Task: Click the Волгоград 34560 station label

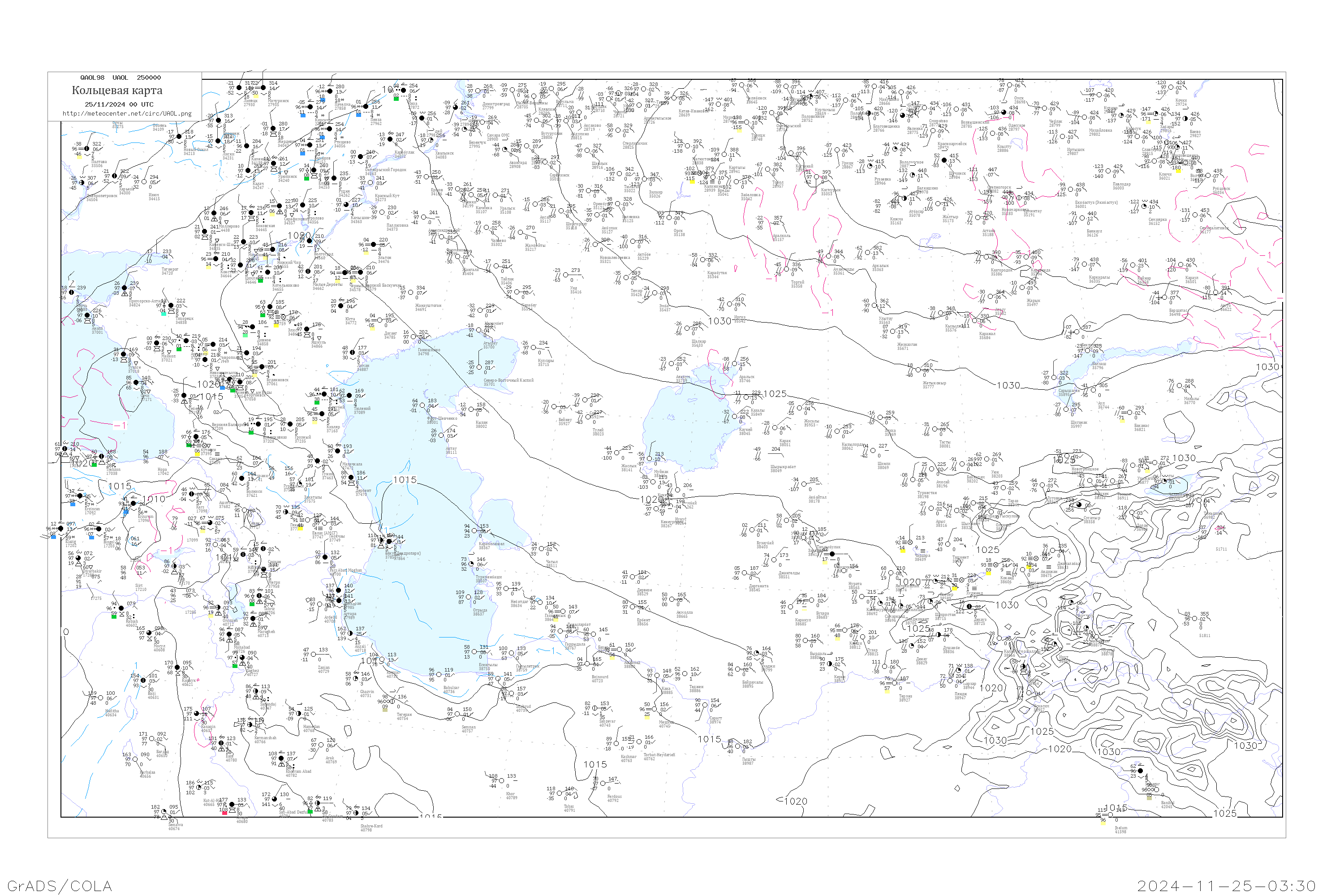Action: 323,256
